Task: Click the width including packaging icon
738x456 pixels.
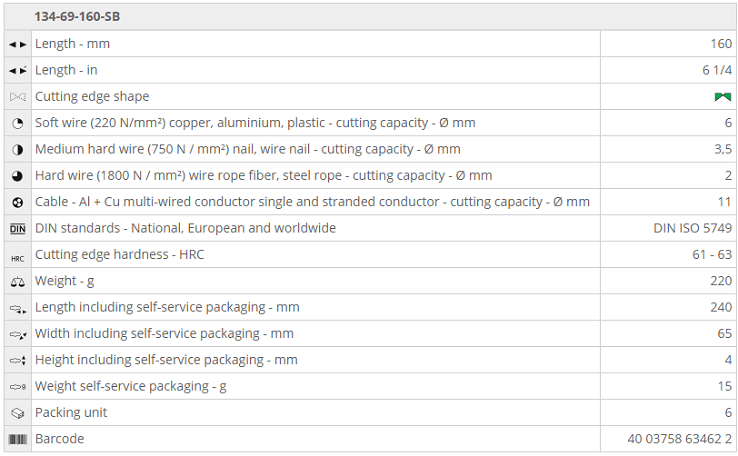Action: (18, 335)
